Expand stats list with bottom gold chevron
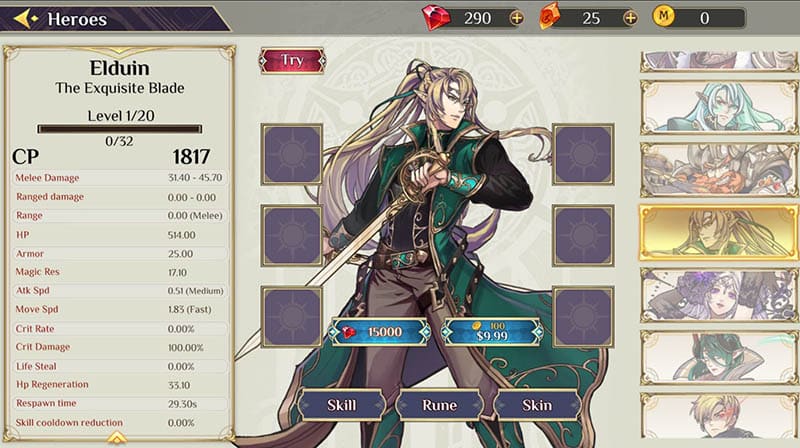 (x=117, y=437)
